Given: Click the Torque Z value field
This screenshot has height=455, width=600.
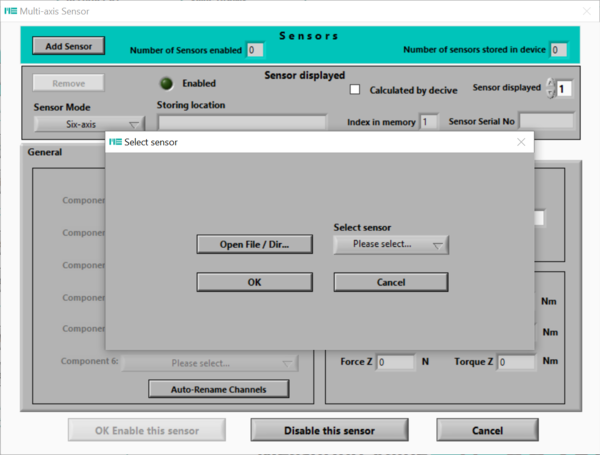Looking at the screenshot, I should point(516,362).
